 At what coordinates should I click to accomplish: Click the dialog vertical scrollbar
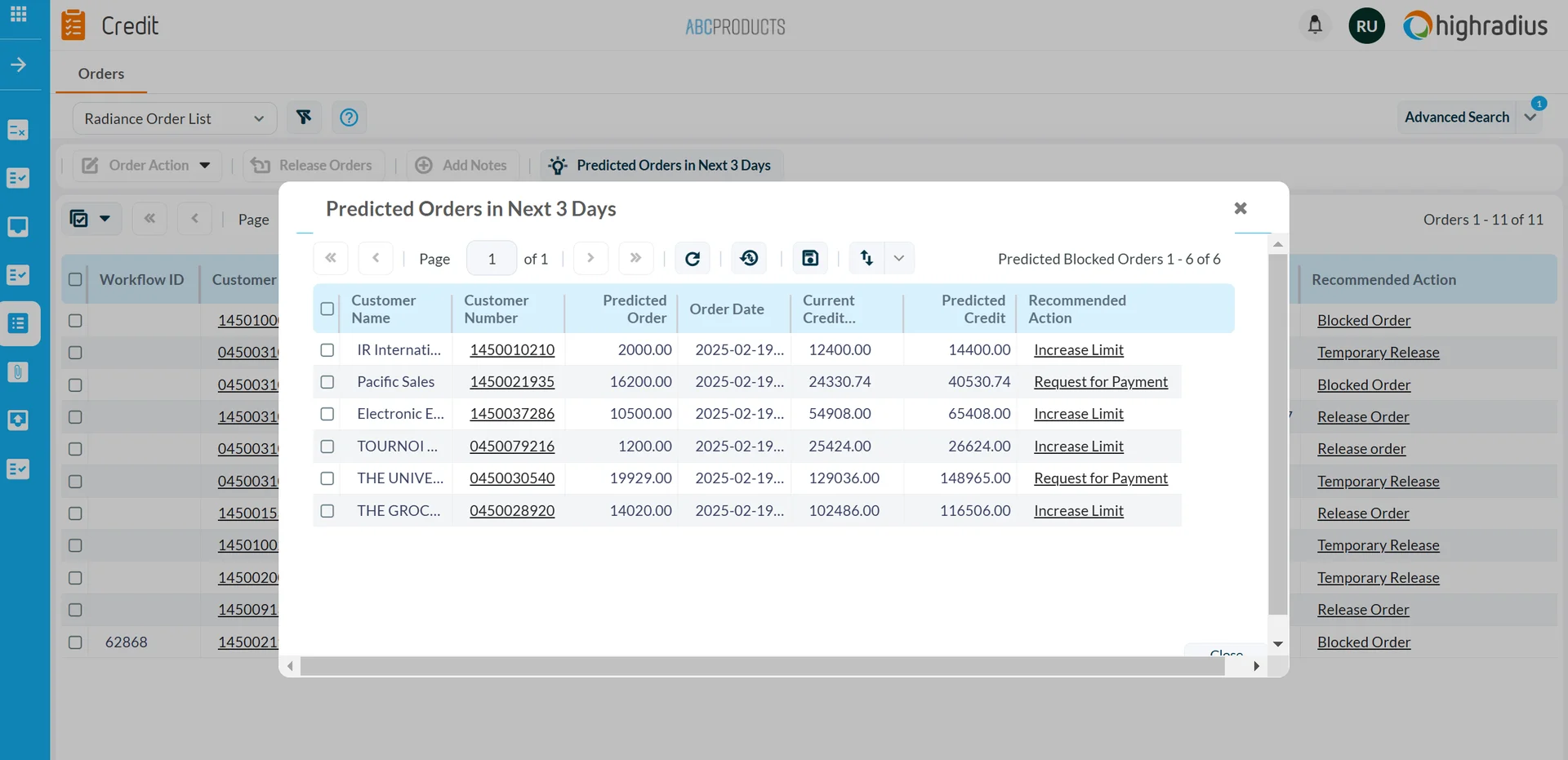pos(1278,434)
